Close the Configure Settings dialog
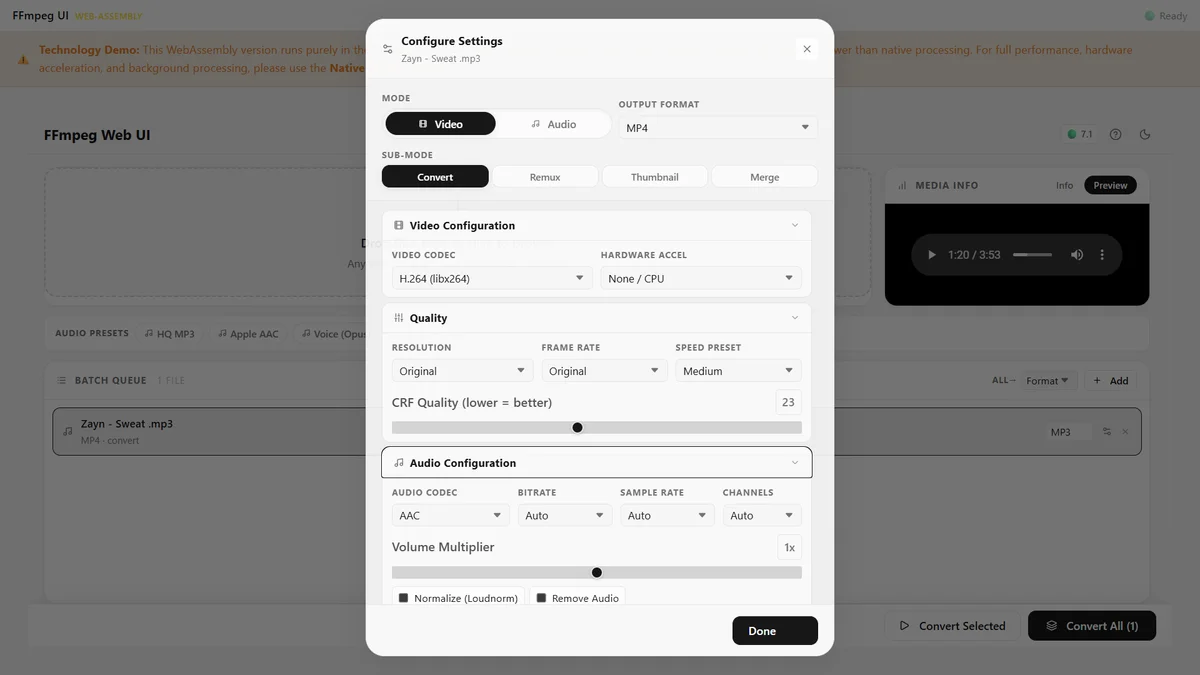 (x=807, y=49)
